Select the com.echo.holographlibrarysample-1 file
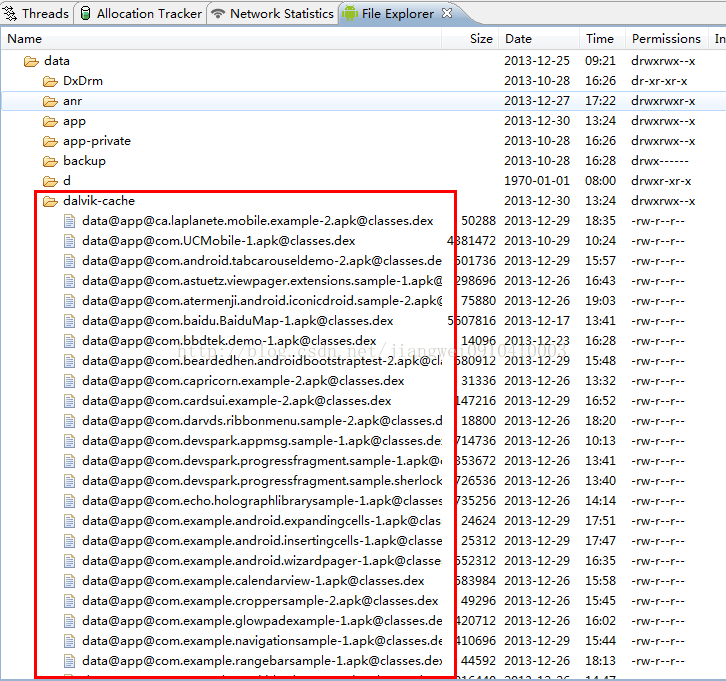Screen dimensions: 726x681 click(x=262, y=501)
